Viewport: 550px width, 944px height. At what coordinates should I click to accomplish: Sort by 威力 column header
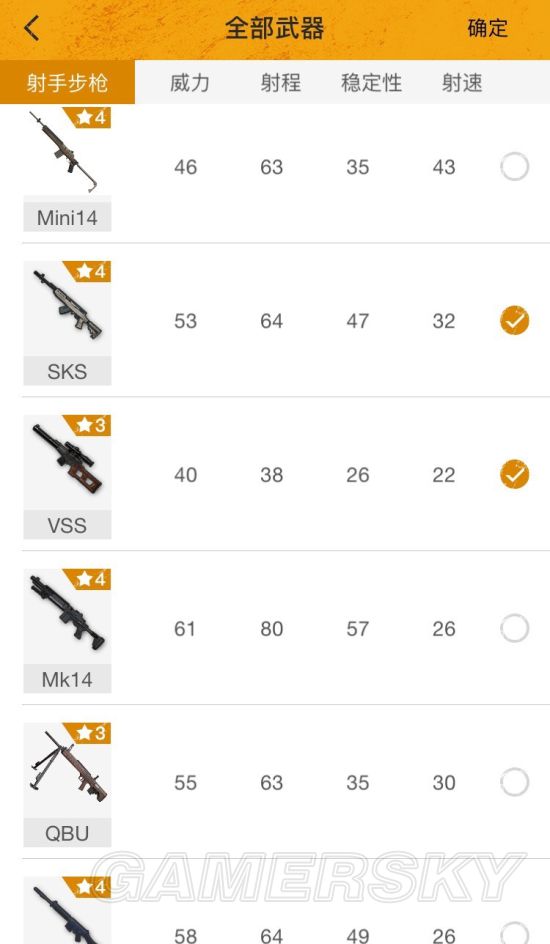point(190,82)
